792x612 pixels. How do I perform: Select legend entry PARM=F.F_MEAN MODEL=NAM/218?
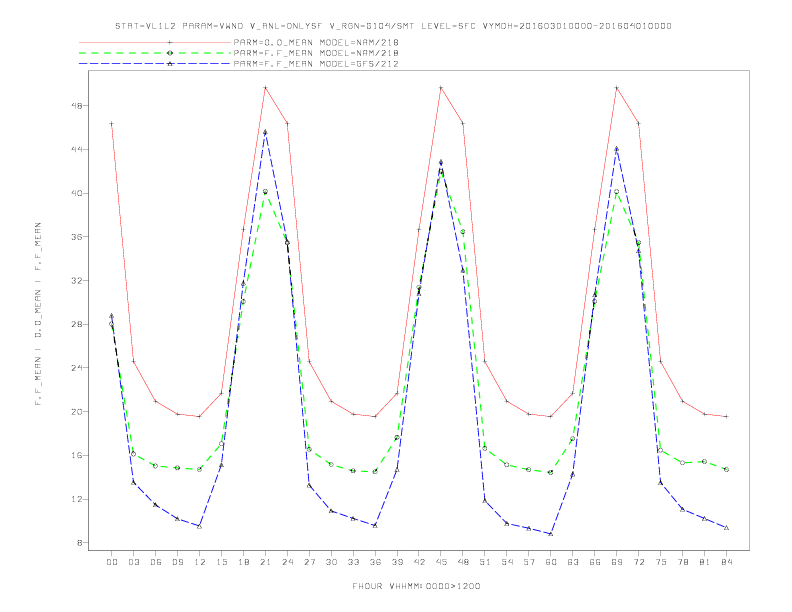click(316, 53)
